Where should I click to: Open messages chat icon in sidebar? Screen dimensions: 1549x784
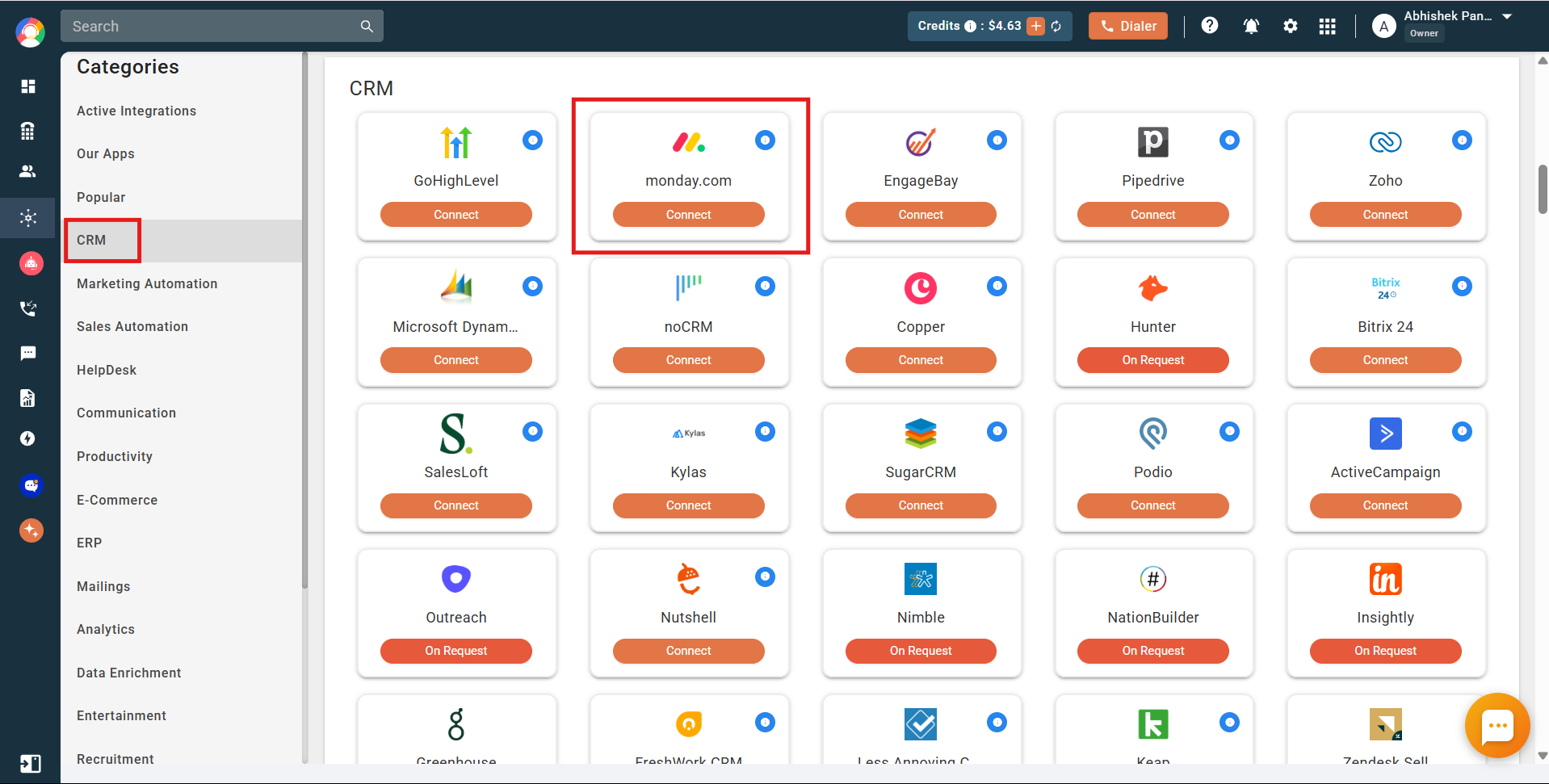[28, 353]
